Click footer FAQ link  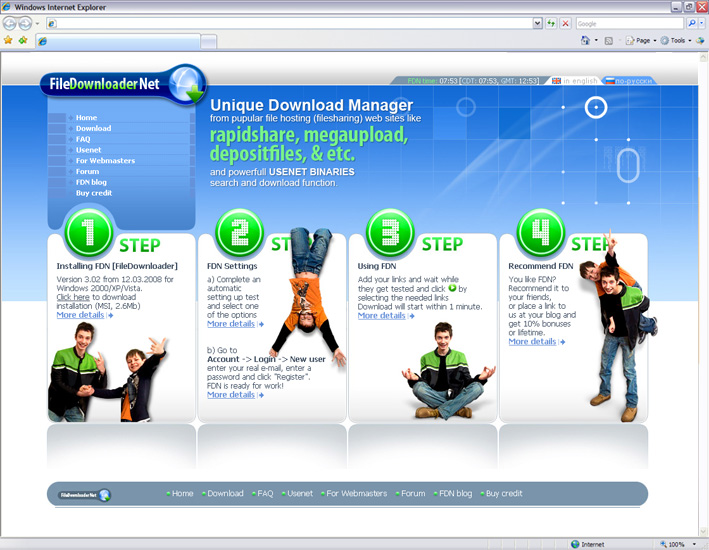click(265, 493)
